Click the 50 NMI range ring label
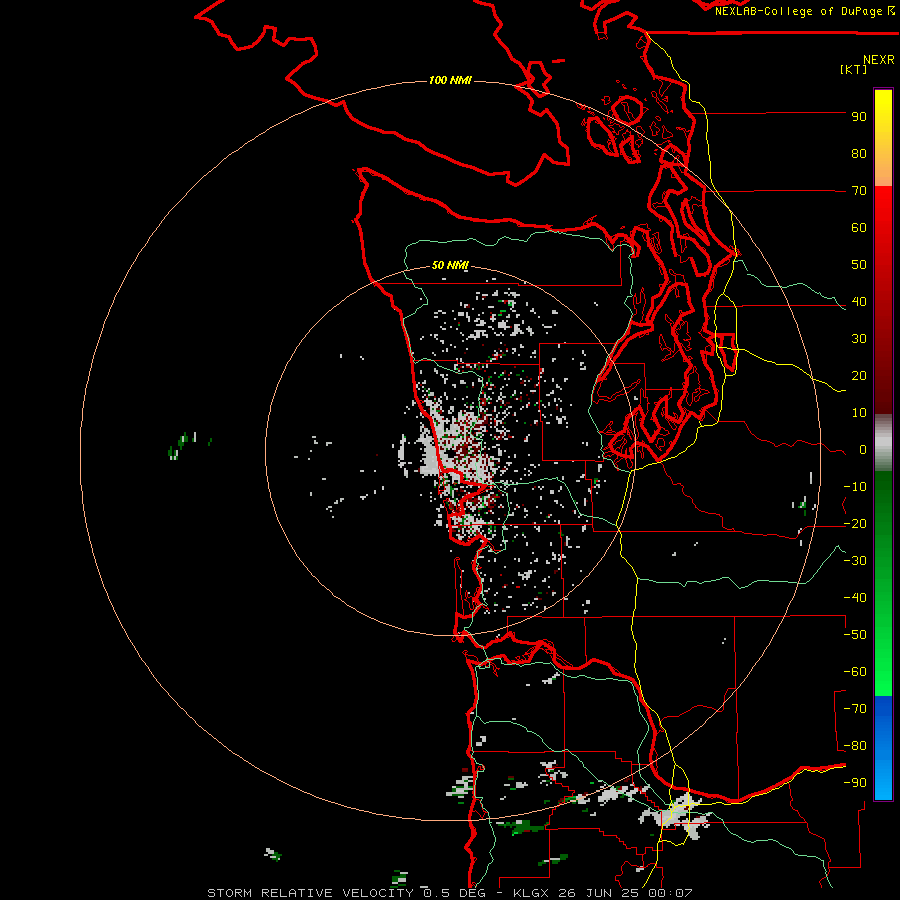The image size is (900, 900). (450, 265)
